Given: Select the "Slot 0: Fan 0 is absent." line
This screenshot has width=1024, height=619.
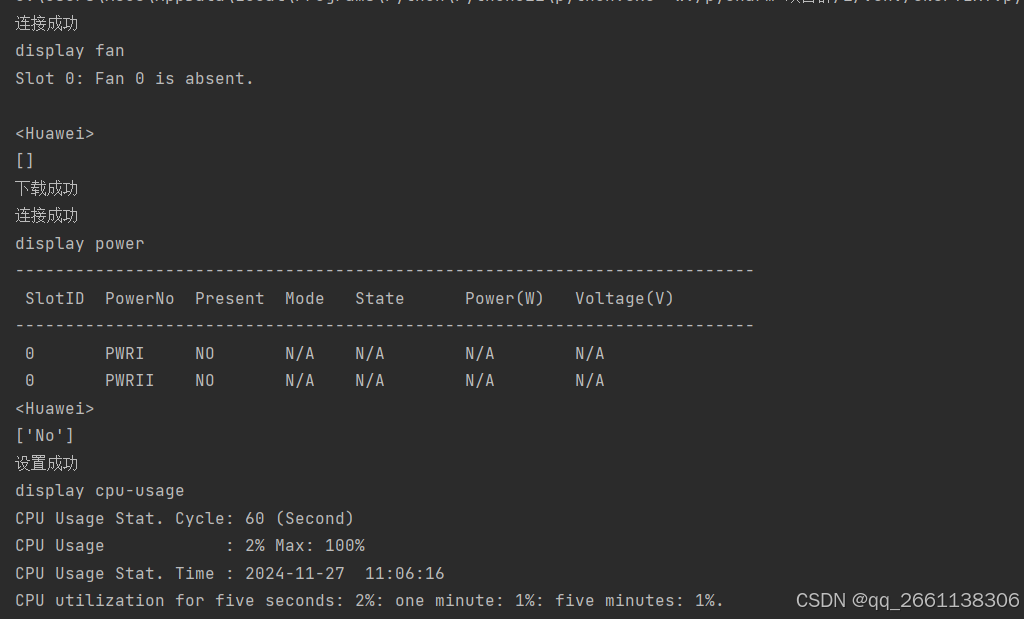Looking at the screenshot, I should coord(134,78).
